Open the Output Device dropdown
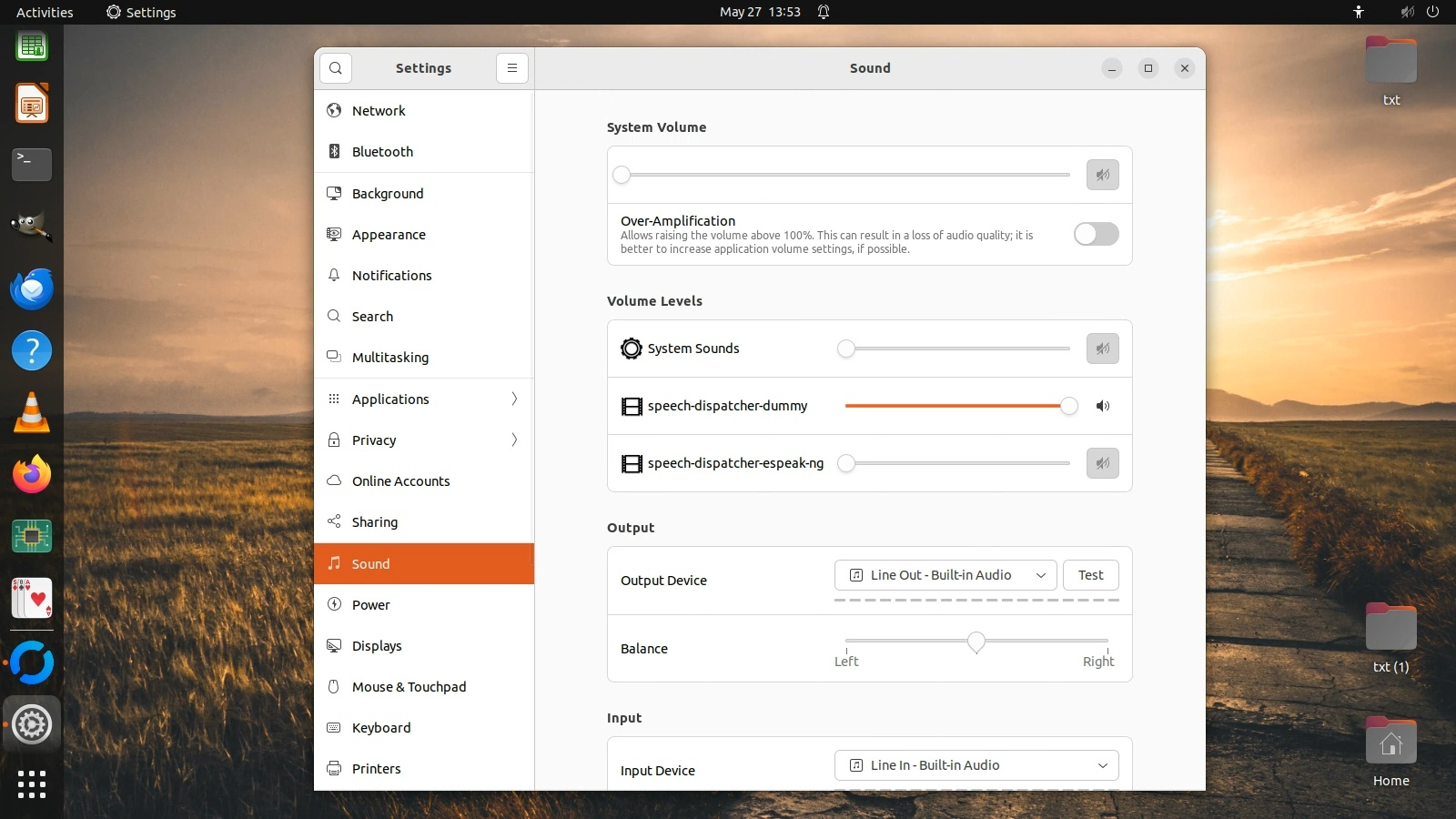 pos(945,575)
